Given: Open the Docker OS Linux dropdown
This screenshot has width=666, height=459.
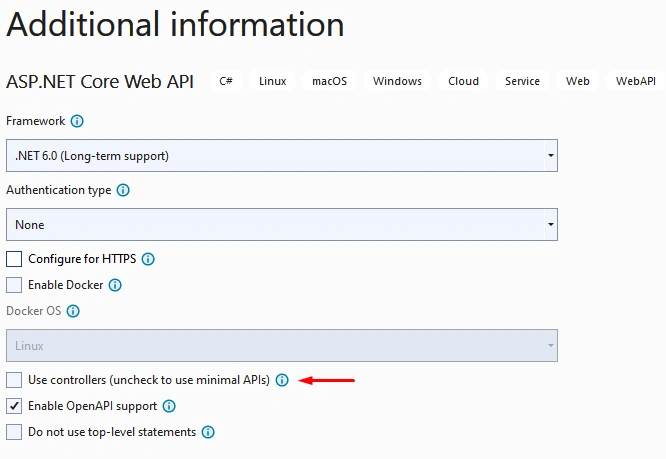Looking at the screenshot, I should coord(282,346).
